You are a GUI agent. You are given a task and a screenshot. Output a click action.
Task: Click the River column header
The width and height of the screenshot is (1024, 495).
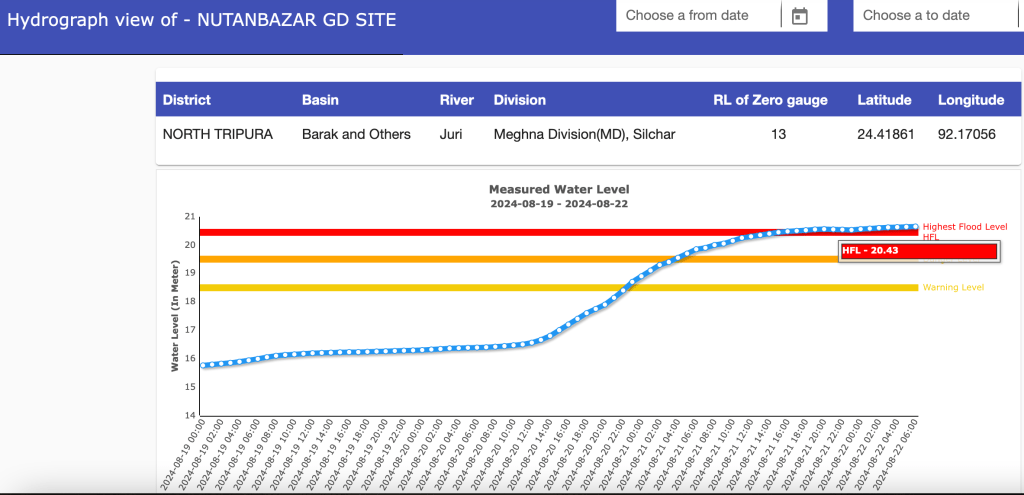(457, 100)
